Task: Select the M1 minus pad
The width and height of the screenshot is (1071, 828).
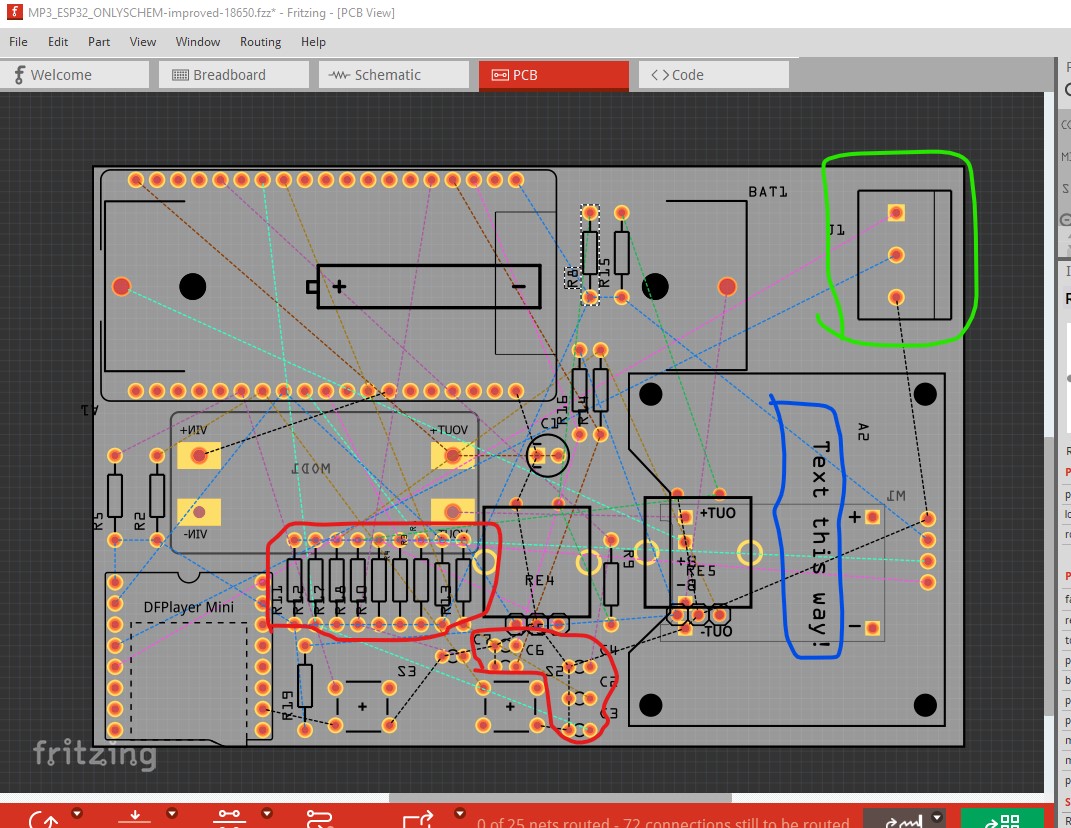Action: click(872, 628)
